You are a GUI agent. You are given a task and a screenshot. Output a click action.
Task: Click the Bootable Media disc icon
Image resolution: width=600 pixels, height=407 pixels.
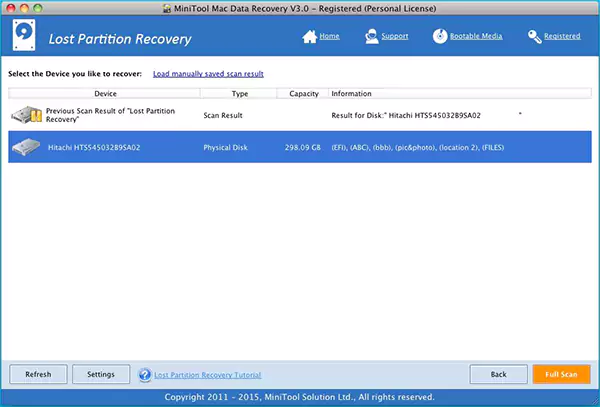coord(441,37)
